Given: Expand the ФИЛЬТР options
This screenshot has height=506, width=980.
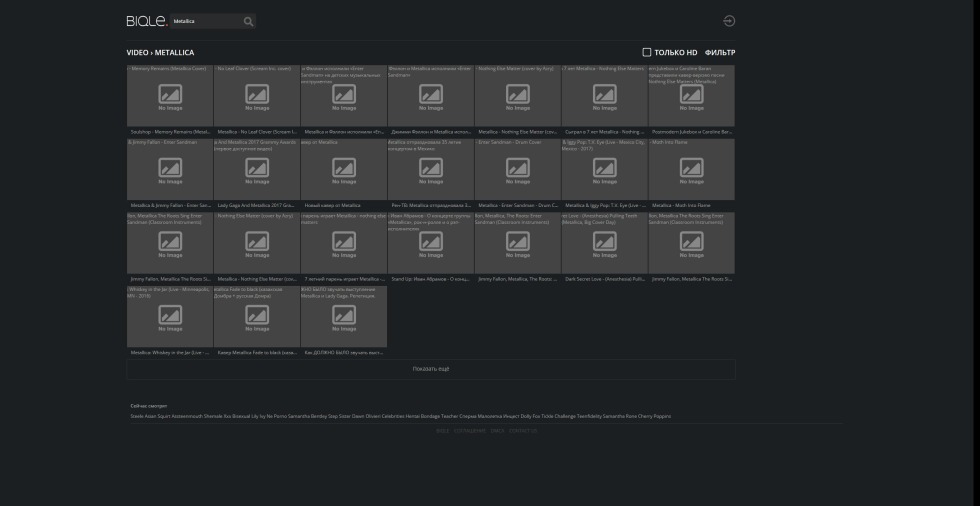Looking at the screenshot, I should pyautogui.click(x=719, y=52).
